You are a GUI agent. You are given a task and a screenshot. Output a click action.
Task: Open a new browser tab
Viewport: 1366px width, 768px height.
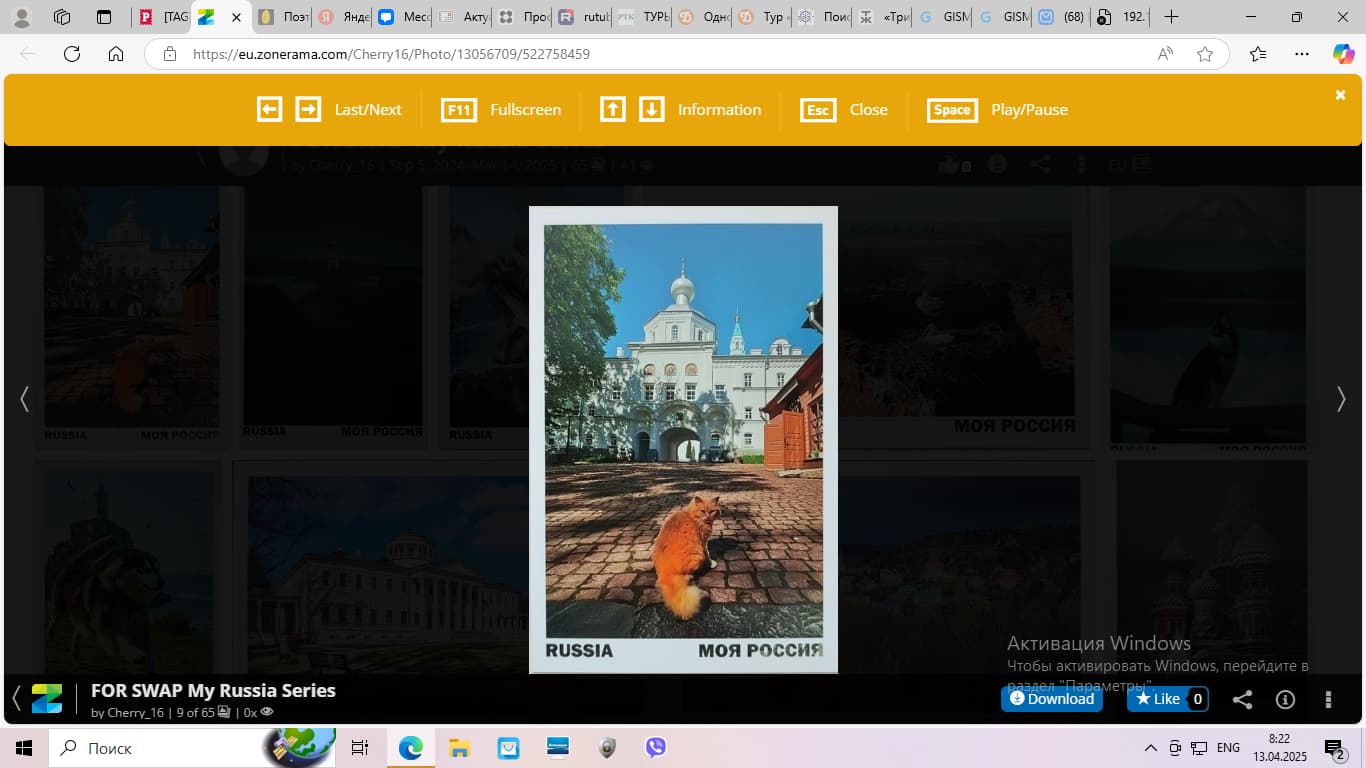click(1172, 17)
